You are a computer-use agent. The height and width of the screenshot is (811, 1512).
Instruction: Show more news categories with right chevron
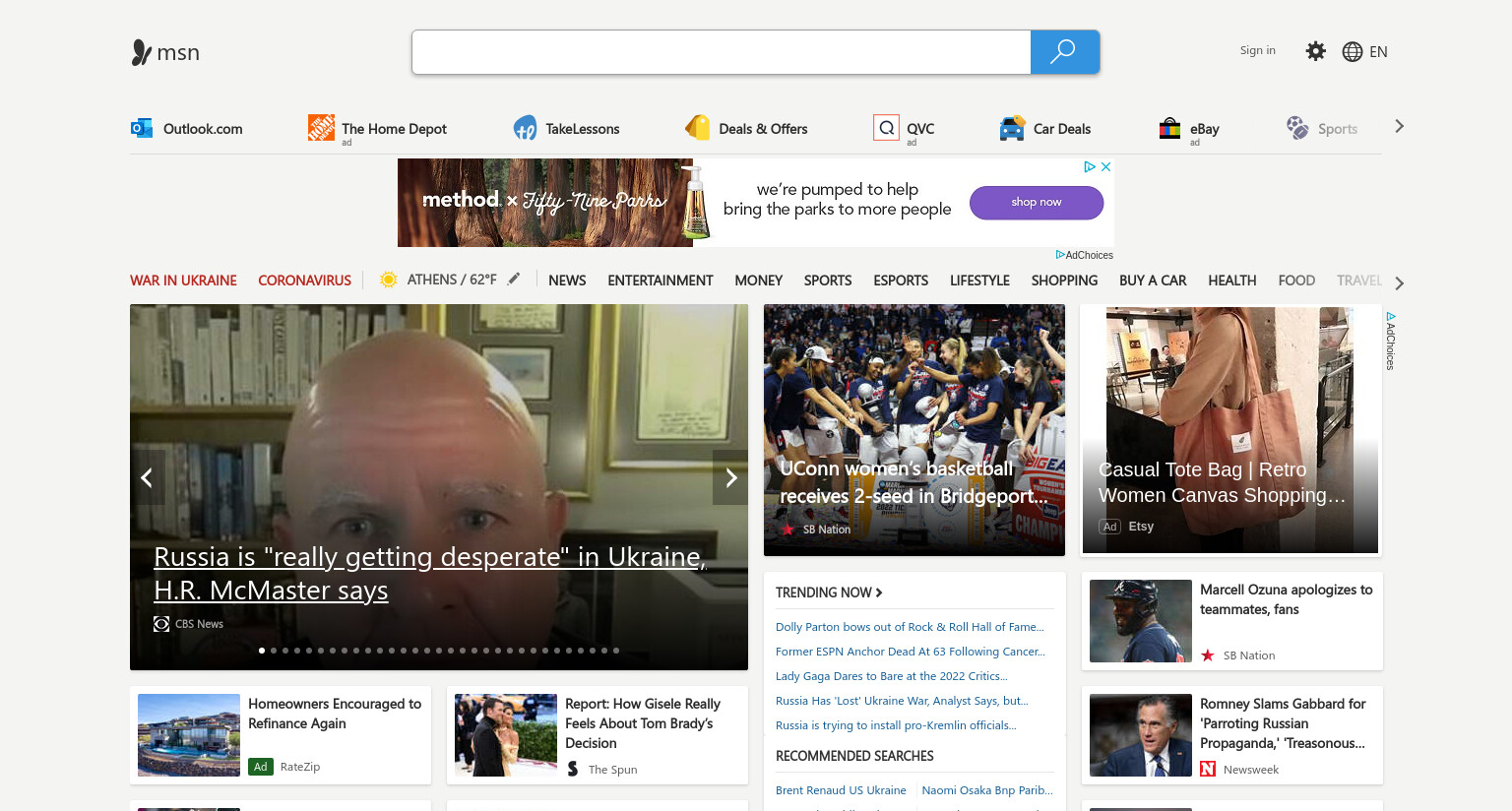[1399, 283]
